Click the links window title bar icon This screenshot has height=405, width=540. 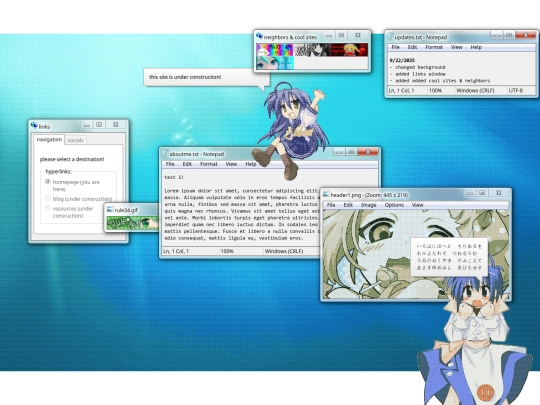(34, 125)
